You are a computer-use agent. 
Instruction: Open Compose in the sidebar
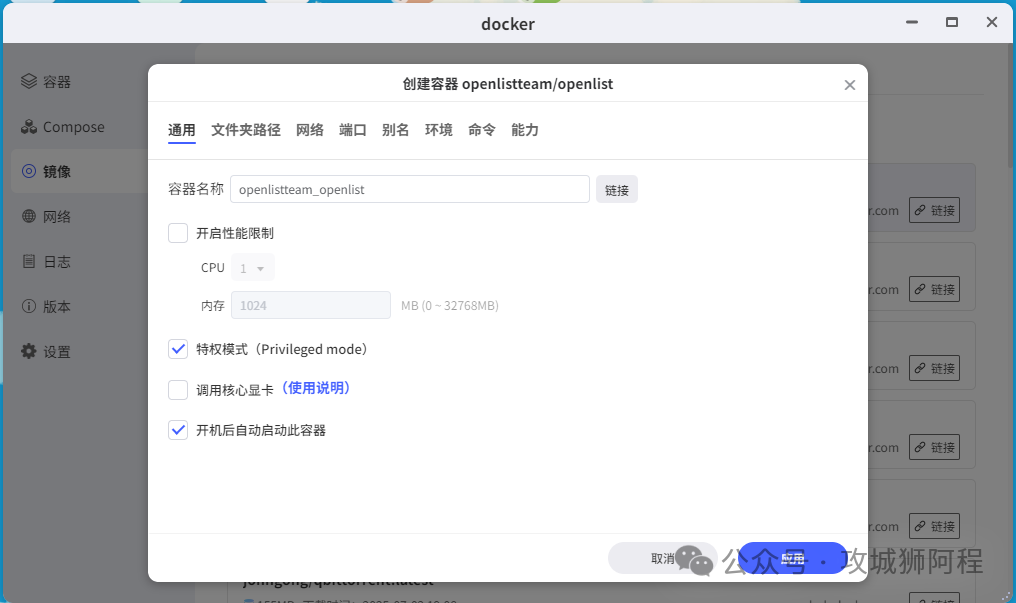pos(62,127)
